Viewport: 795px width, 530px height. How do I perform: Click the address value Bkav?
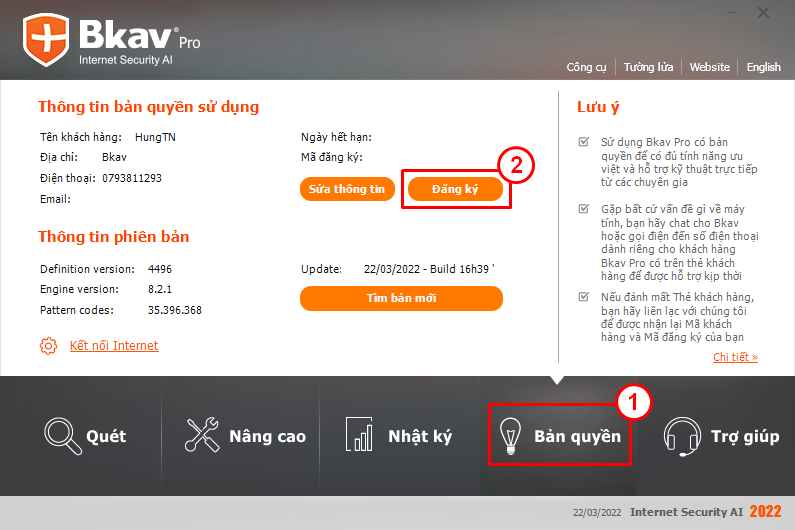[x=114, y=157]
